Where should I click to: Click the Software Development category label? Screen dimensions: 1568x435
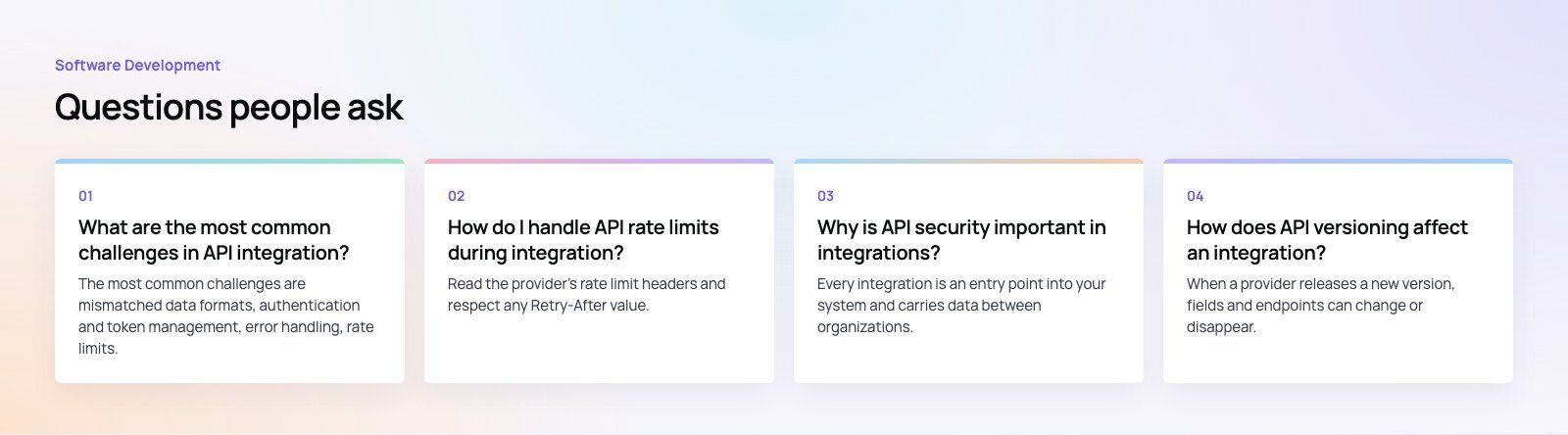point(137,65)
